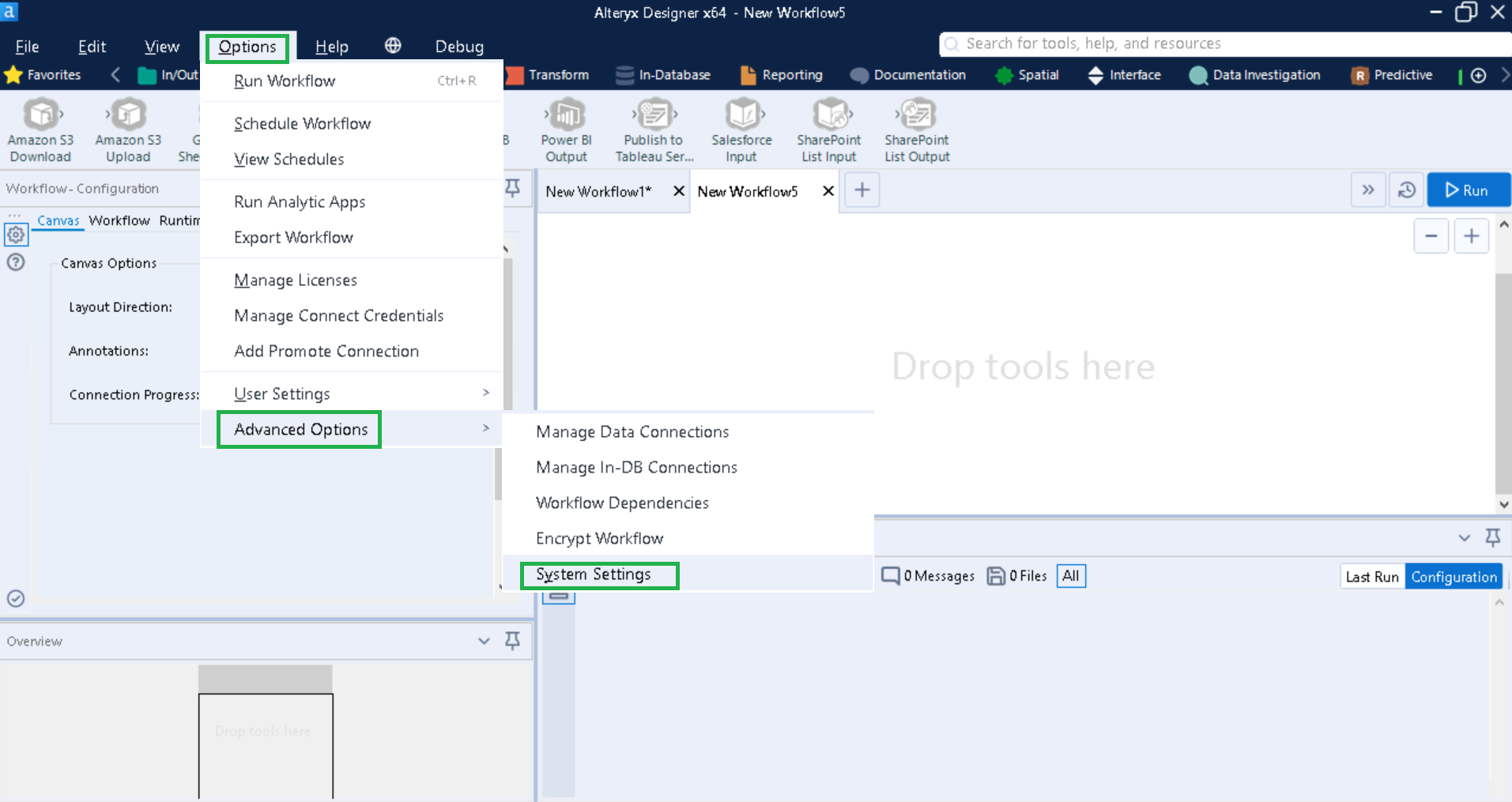Collapse the Results panel chevron

coord(1464,538)
